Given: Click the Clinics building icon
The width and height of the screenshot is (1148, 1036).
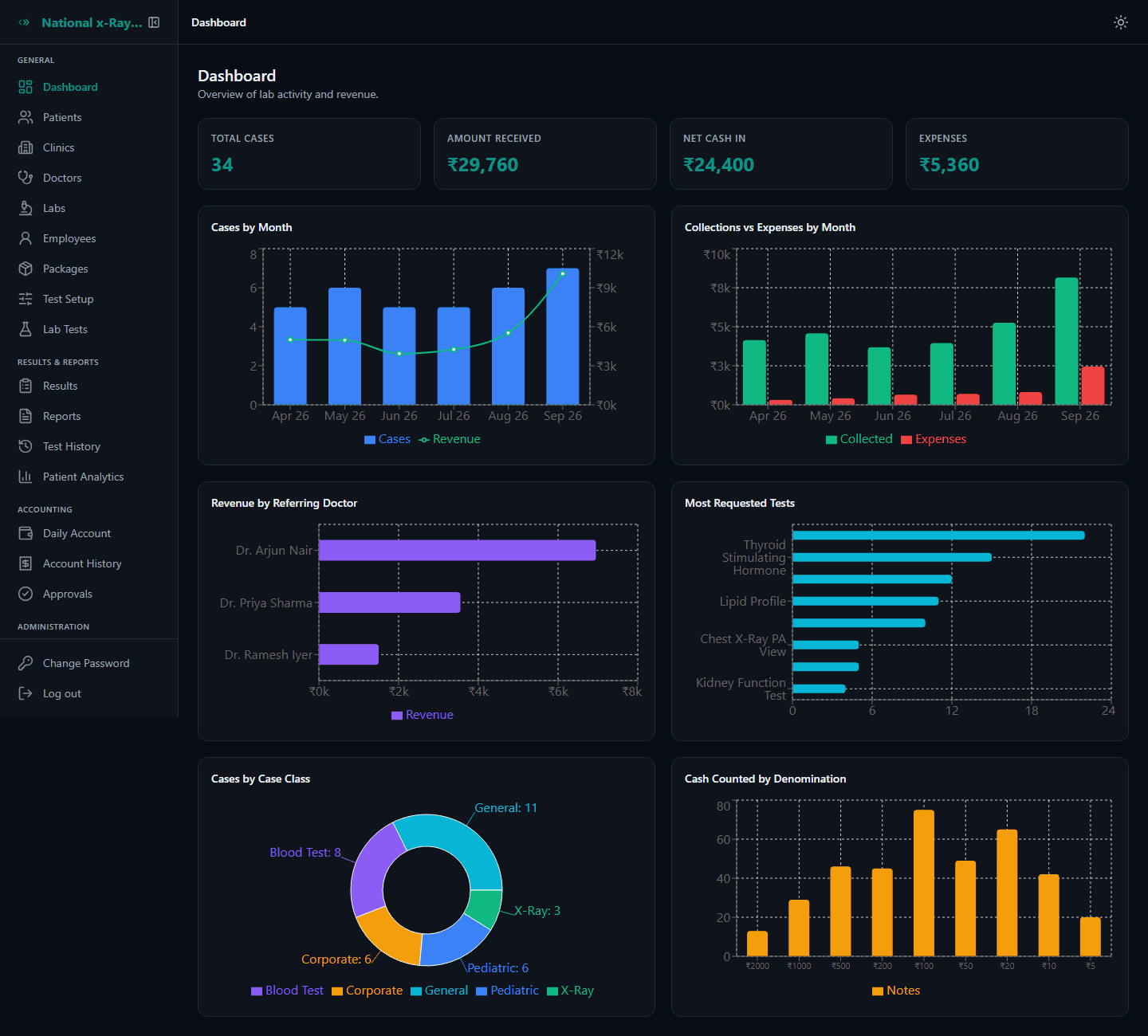Looking at the screenshot, I should [x=26, y=147].
